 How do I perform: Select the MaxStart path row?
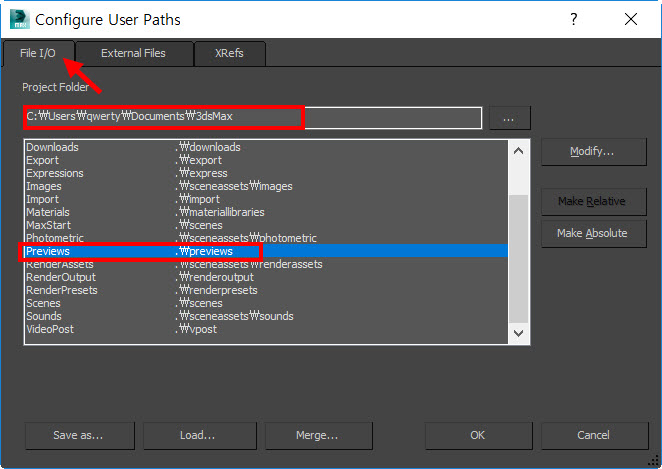[266, 225]
